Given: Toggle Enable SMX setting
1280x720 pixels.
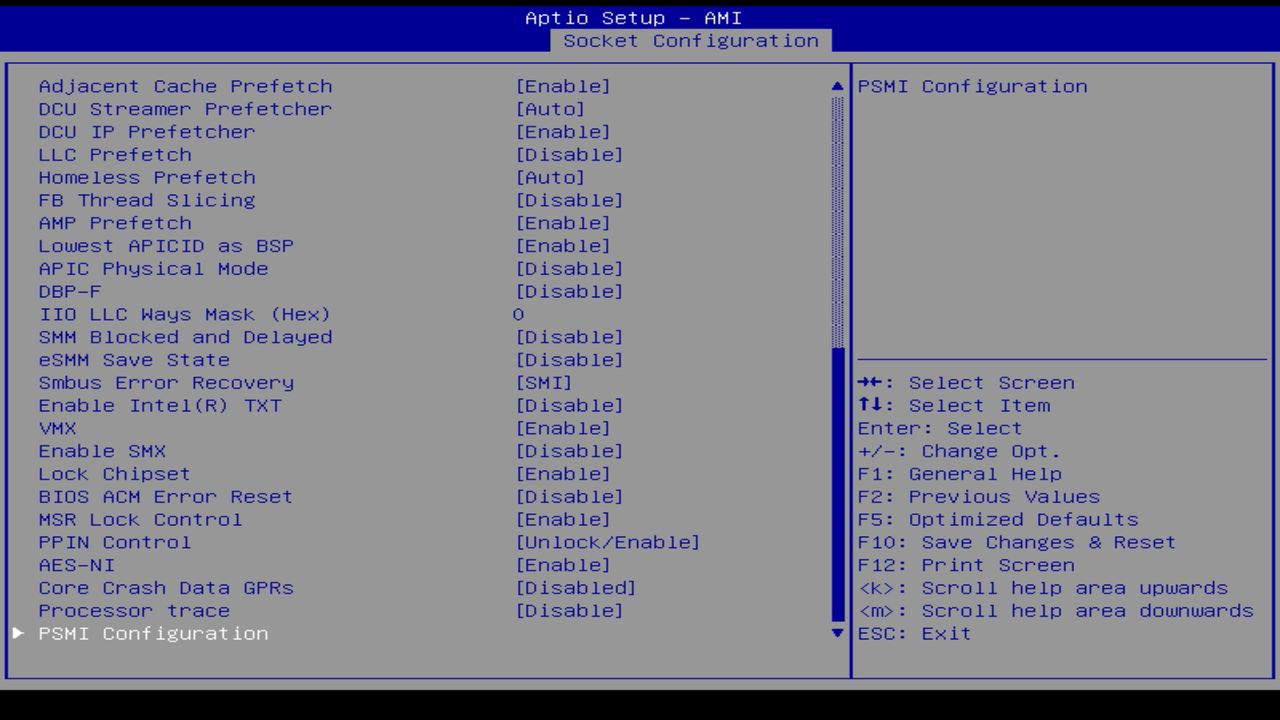Looking at the screenshot, I should (x=563, y=451).
